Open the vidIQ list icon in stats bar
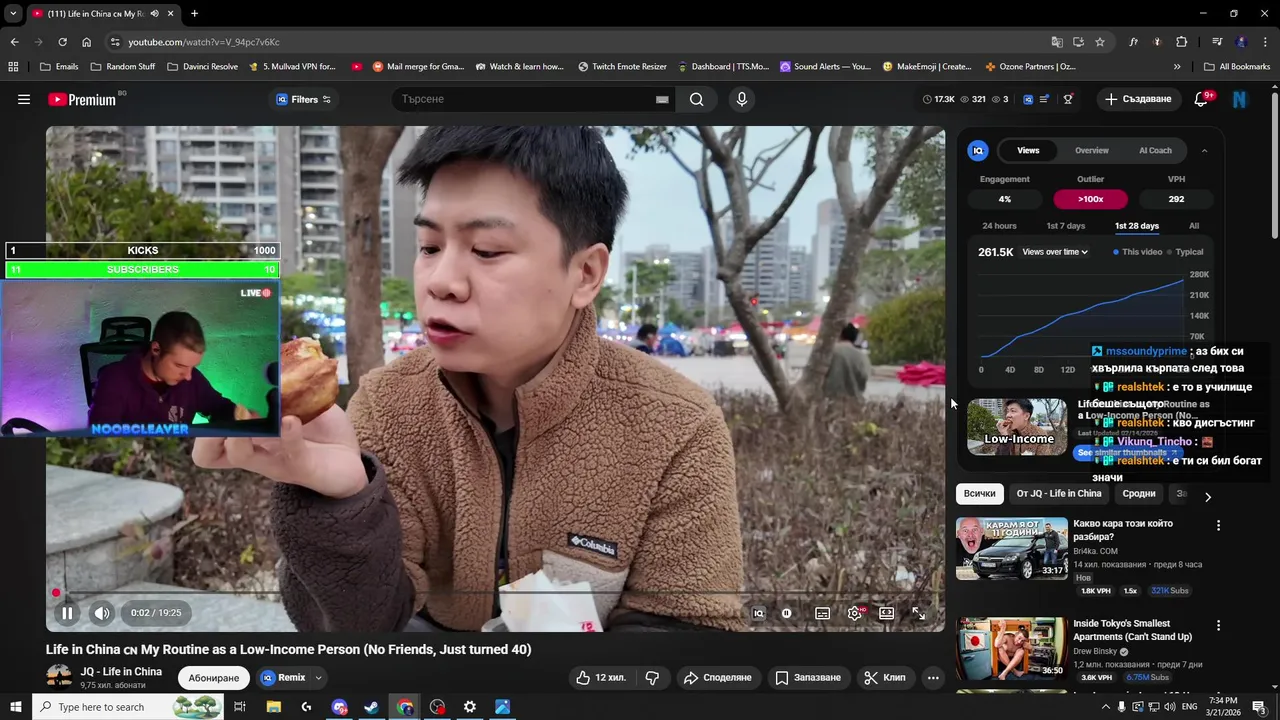Image resolution: width=1280 pixels, height=720 pixels. point(1044,99)
